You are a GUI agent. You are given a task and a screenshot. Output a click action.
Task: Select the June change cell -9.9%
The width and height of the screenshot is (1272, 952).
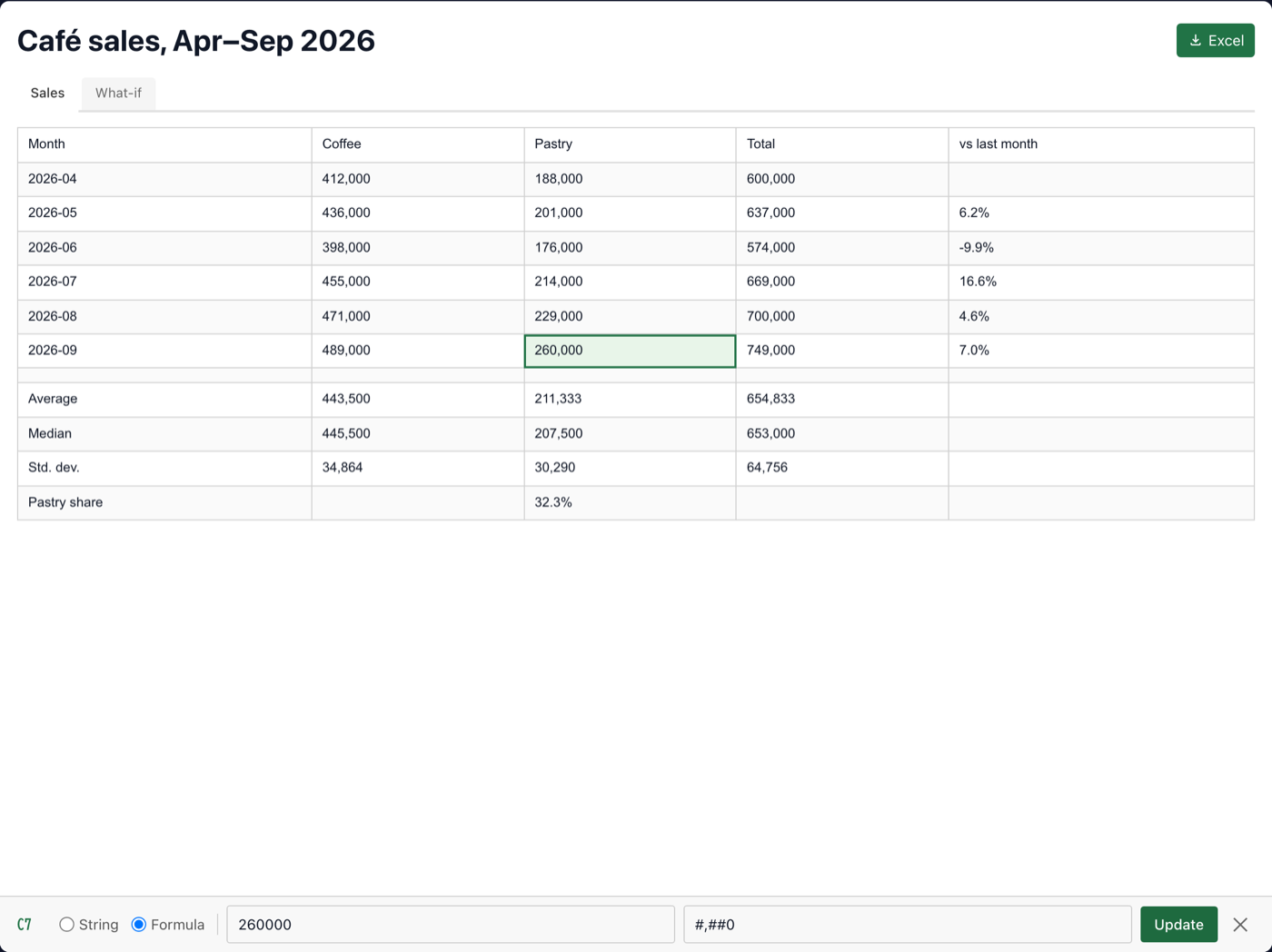click(1101, 247)
